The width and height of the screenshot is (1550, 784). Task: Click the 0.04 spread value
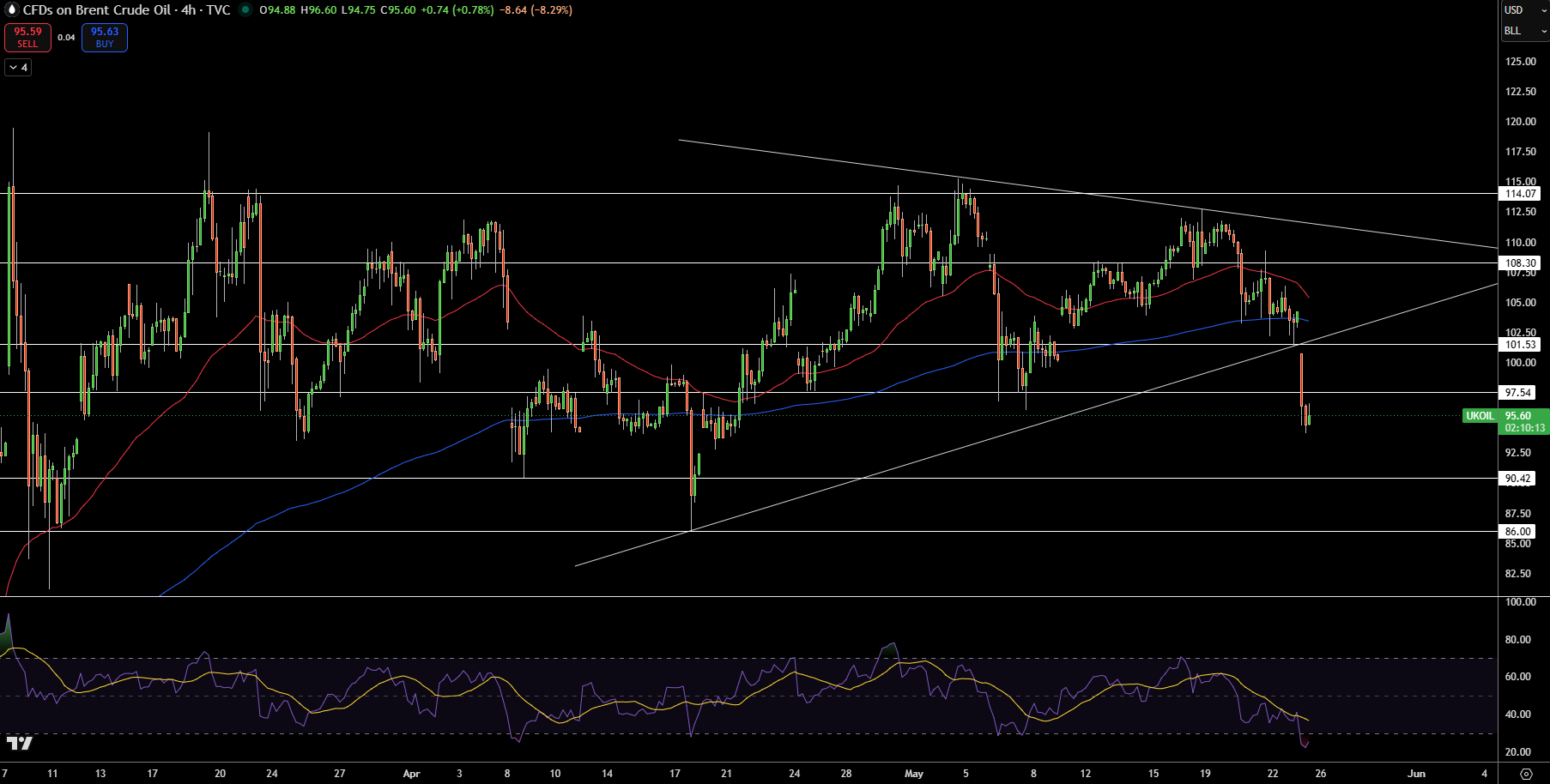click(66, 38)
